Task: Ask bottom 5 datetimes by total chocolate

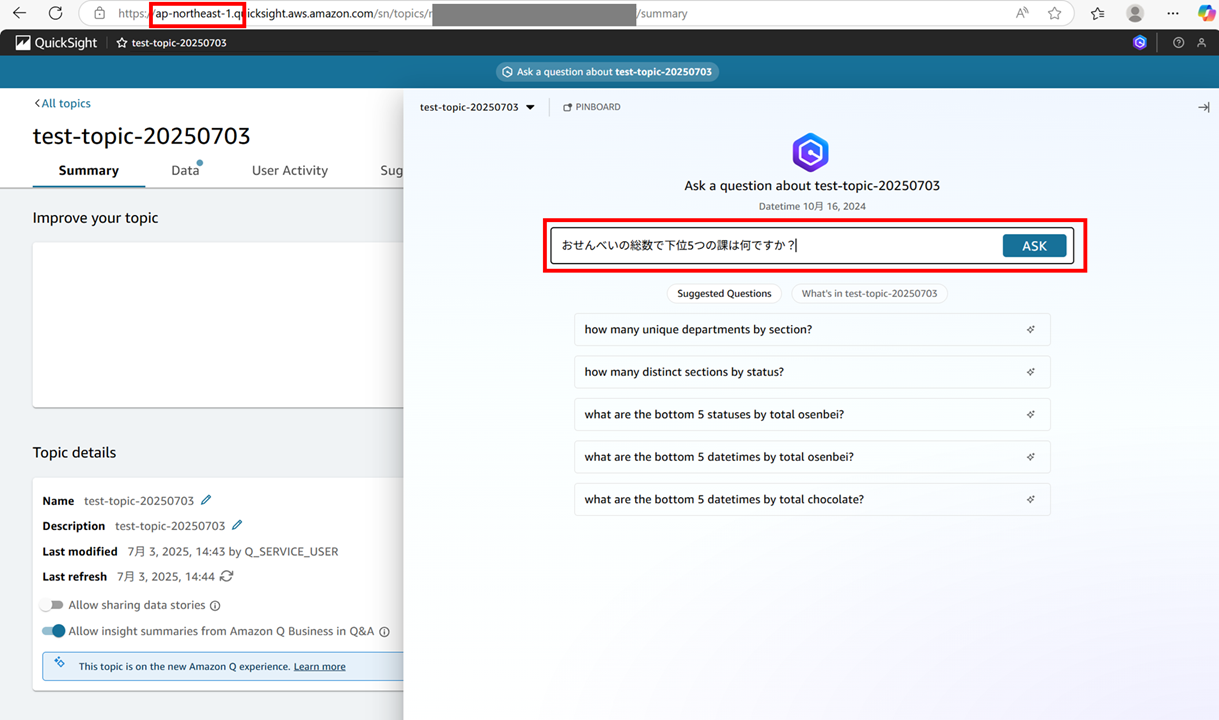Action: click(812, 499)
